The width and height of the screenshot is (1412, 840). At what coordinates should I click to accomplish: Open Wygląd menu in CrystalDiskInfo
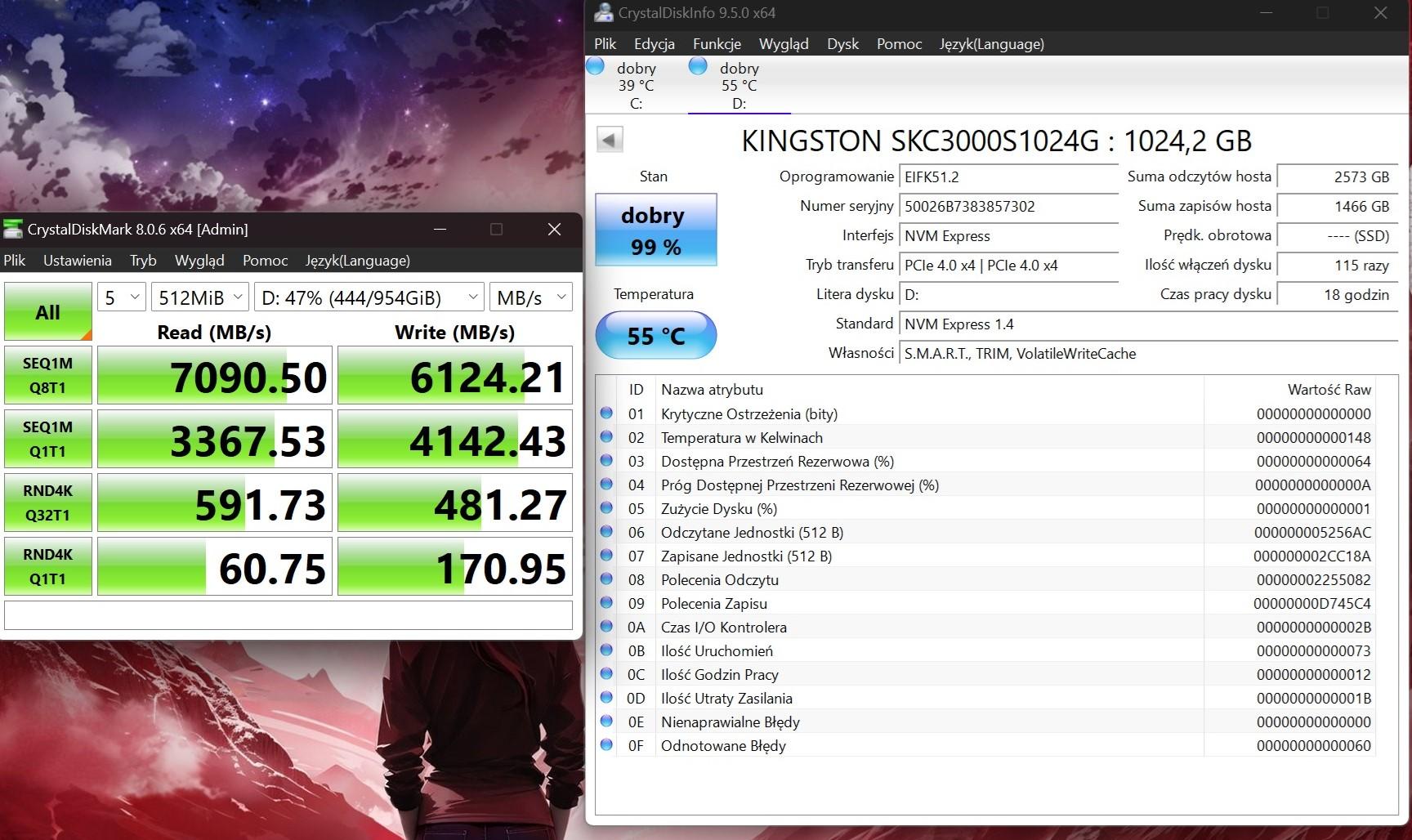(784, 44)
